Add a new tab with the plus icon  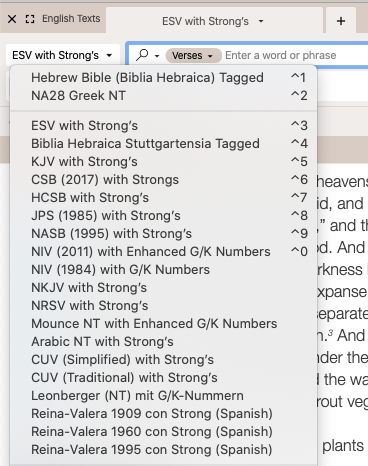tap(341, 21)
